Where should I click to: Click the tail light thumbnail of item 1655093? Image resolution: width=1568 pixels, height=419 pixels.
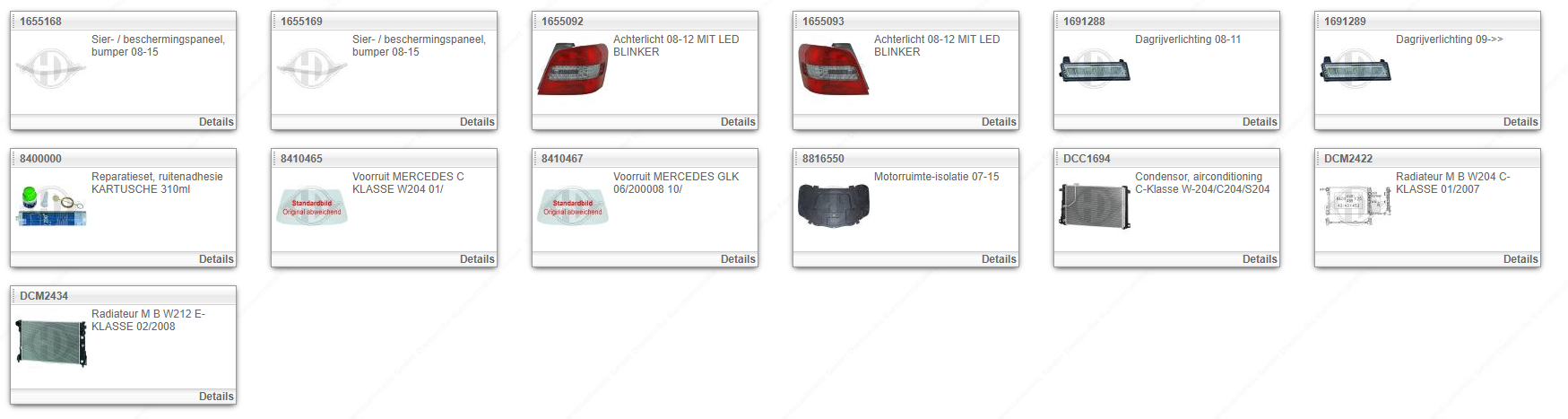834,69
